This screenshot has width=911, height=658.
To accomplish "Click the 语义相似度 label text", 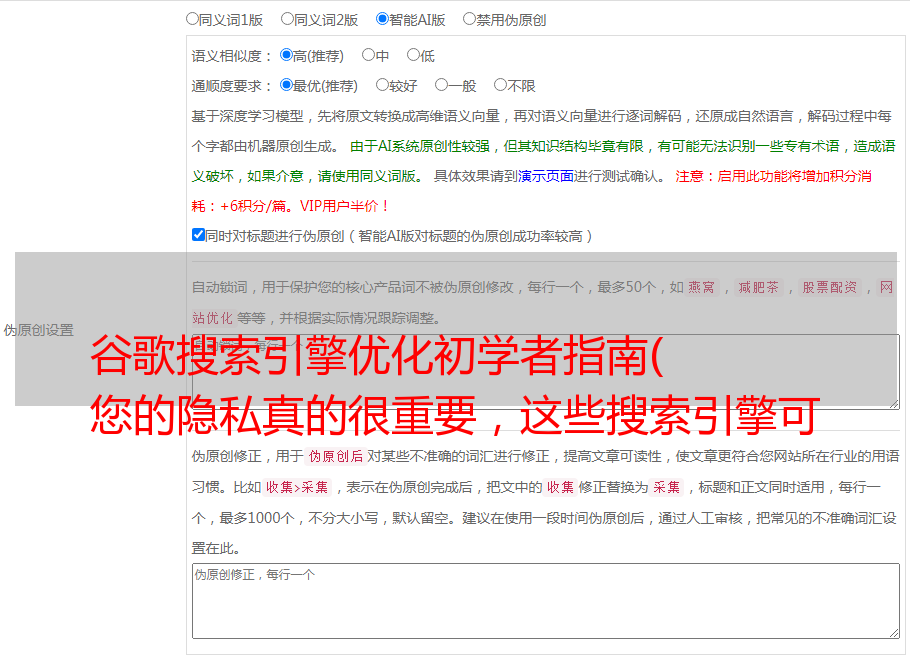I will (232, 56).
